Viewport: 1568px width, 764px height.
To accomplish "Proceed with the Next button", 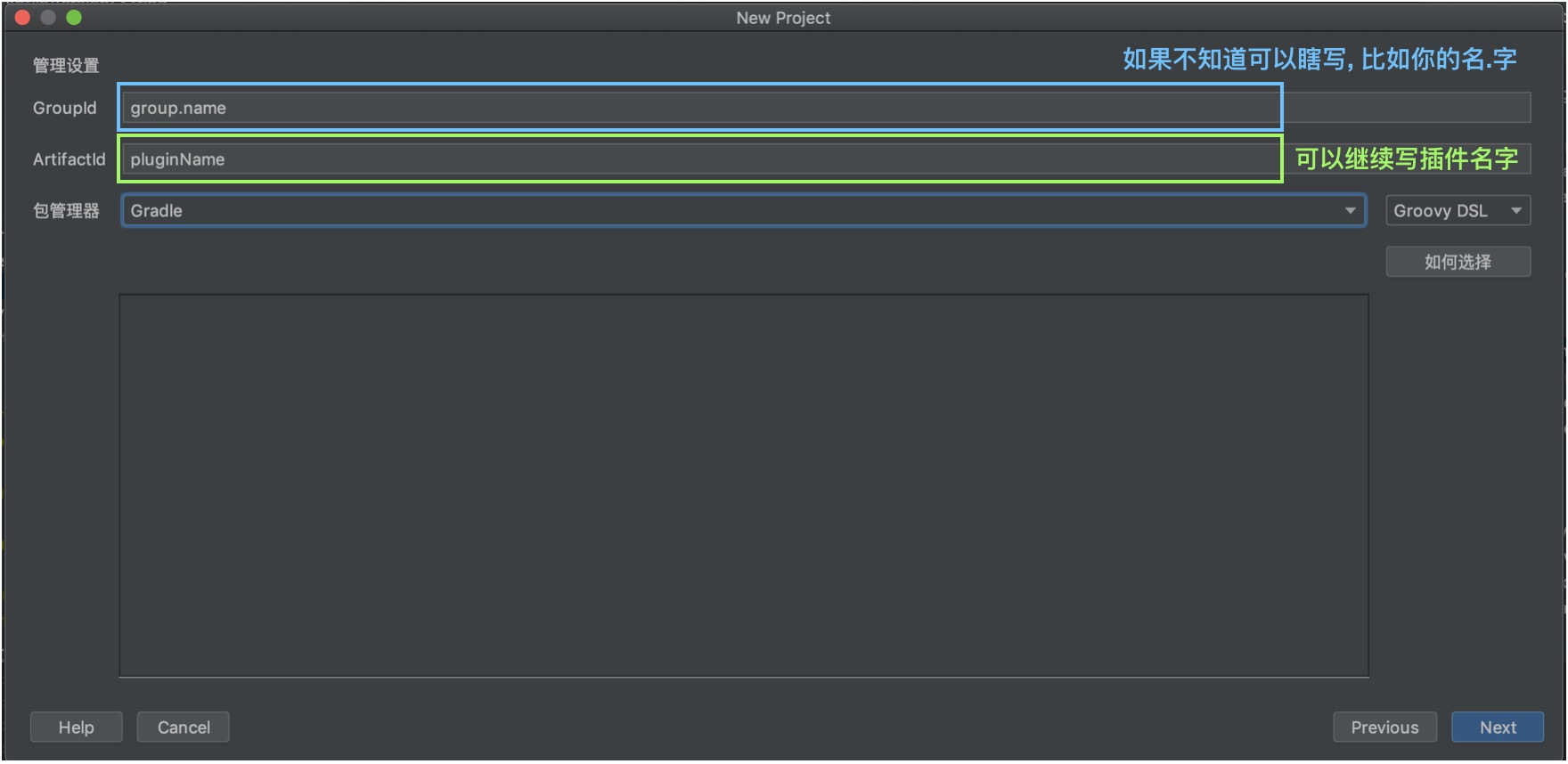I will (x=1498, y=727).
